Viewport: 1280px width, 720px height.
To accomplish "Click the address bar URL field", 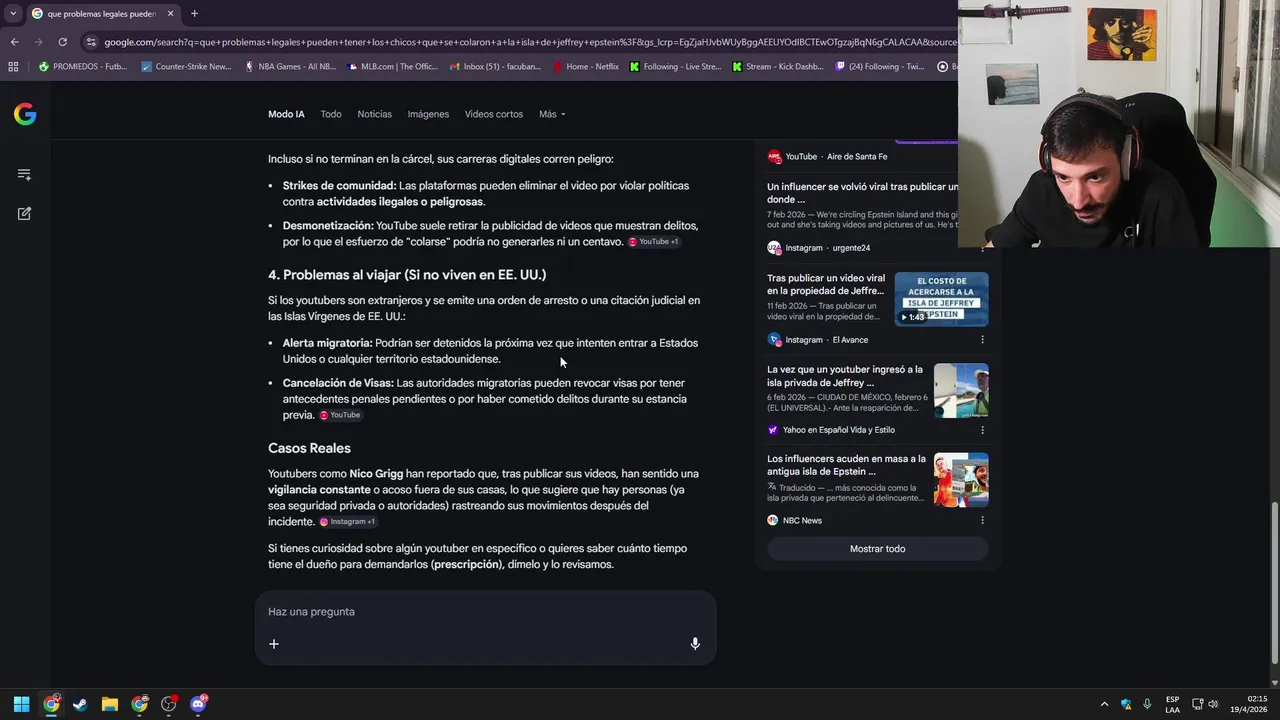I will (x=530, y=42).
